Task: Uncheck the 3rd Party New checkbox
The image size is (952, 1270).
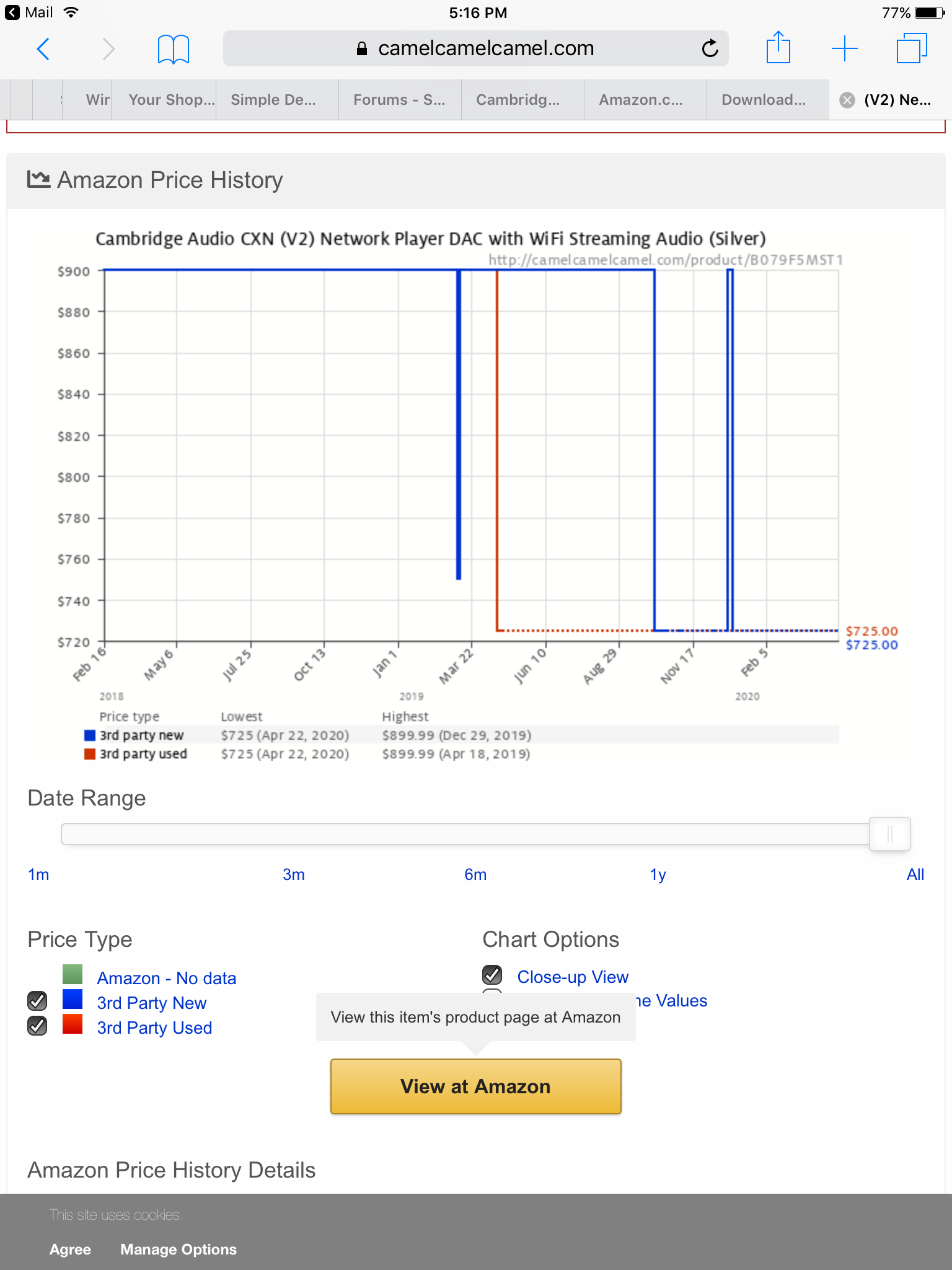Action: click(37, 1000)
